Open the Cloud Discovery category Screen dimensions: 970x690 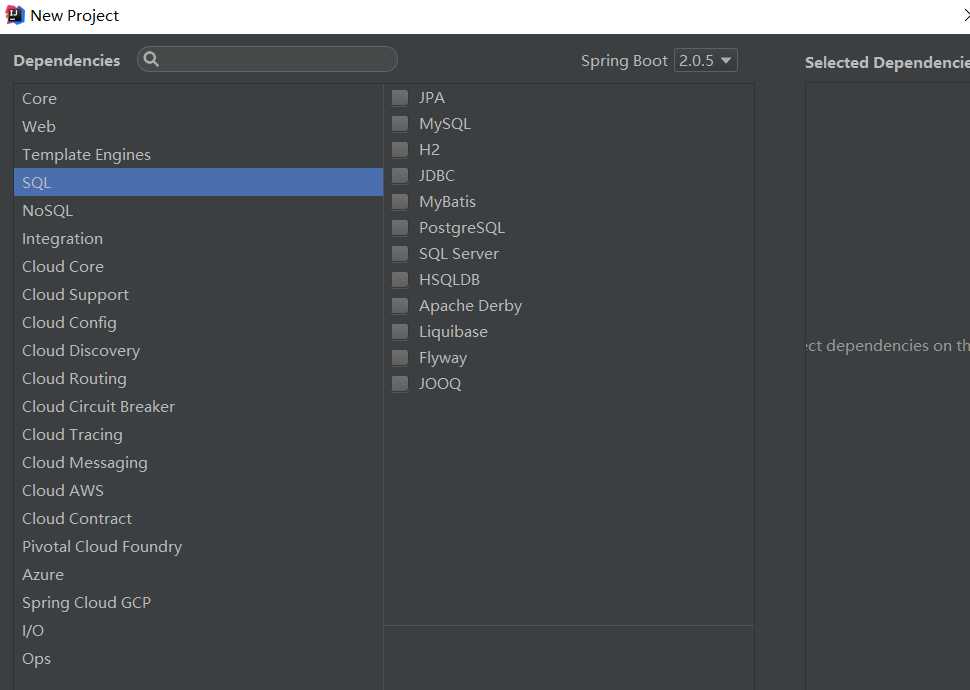(x=199, y=350)
